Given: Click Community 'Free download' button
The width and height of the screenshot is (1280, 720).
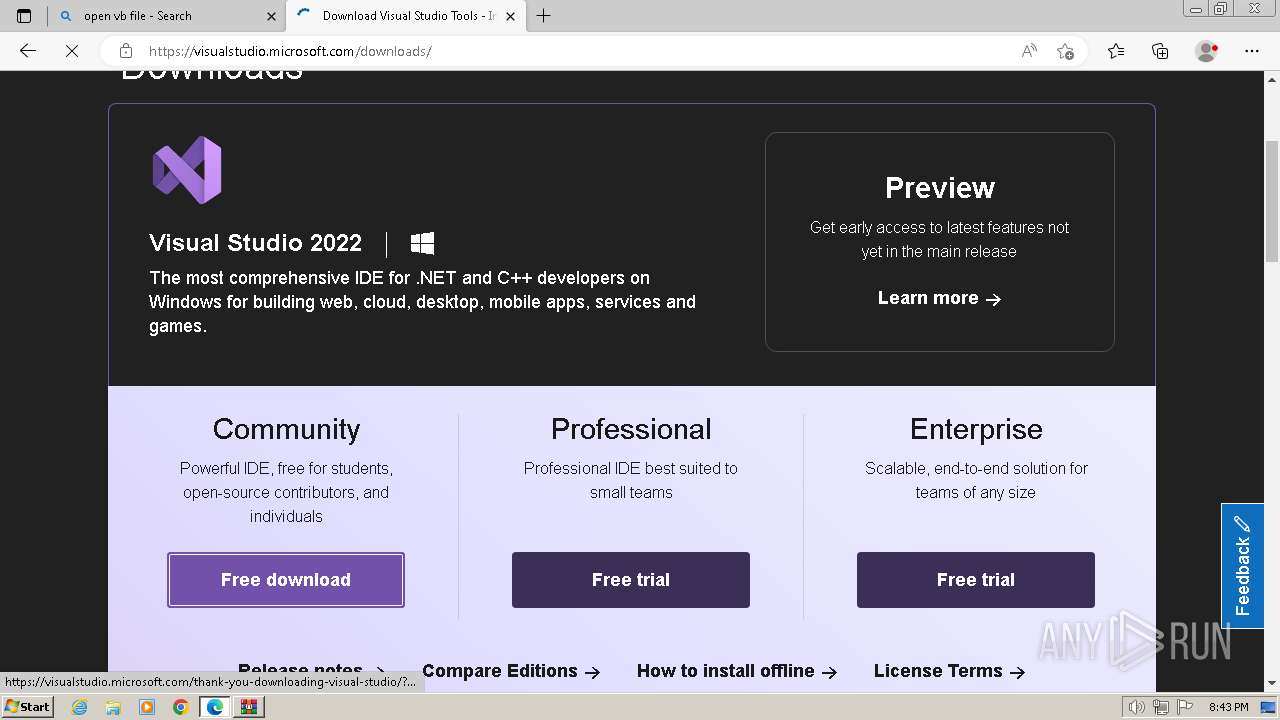Looking at the screenshot, I should pyautogui.click(x=286, y=580).
